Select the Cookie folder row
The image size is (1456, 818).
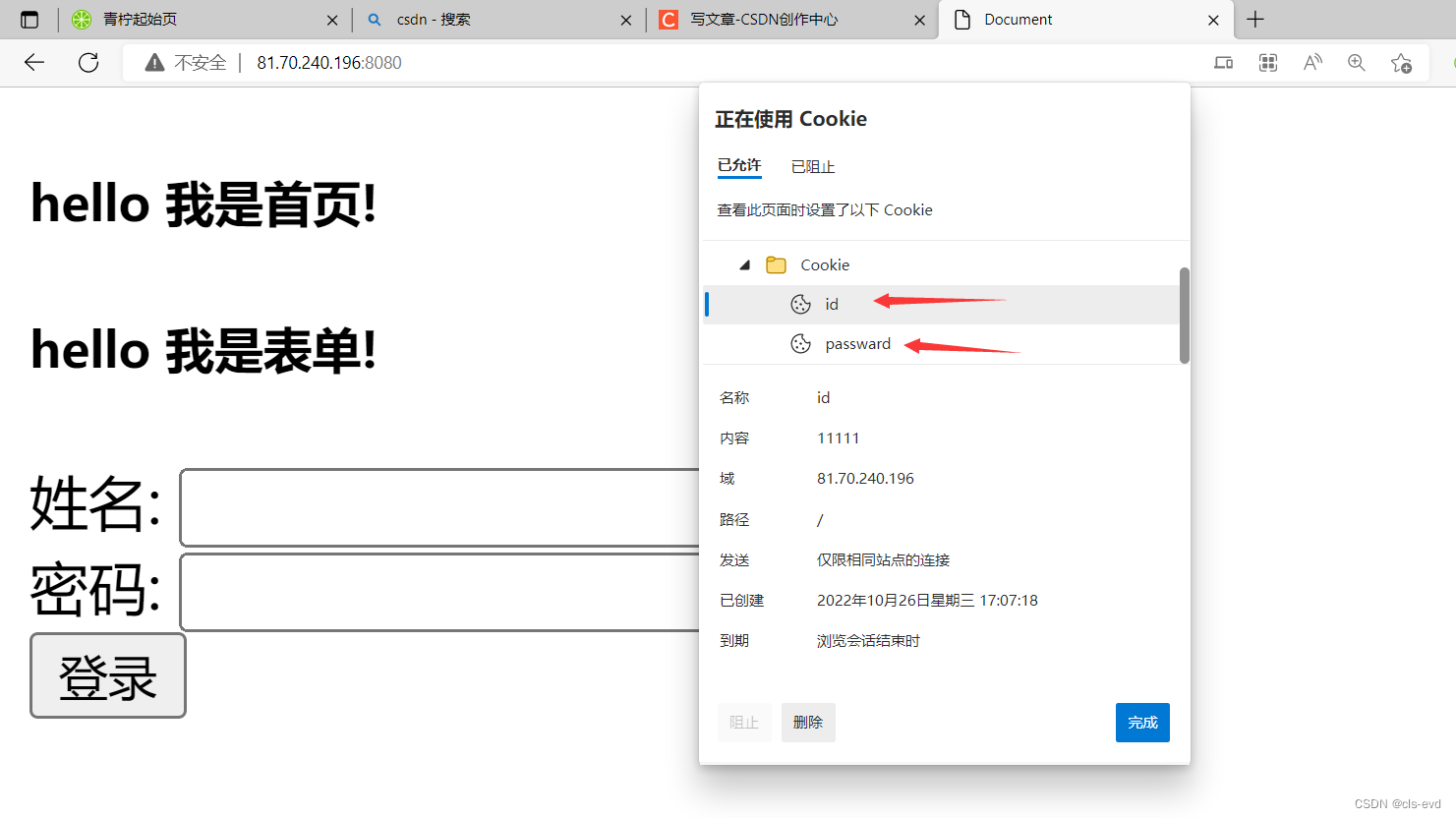tap(941, 264)
